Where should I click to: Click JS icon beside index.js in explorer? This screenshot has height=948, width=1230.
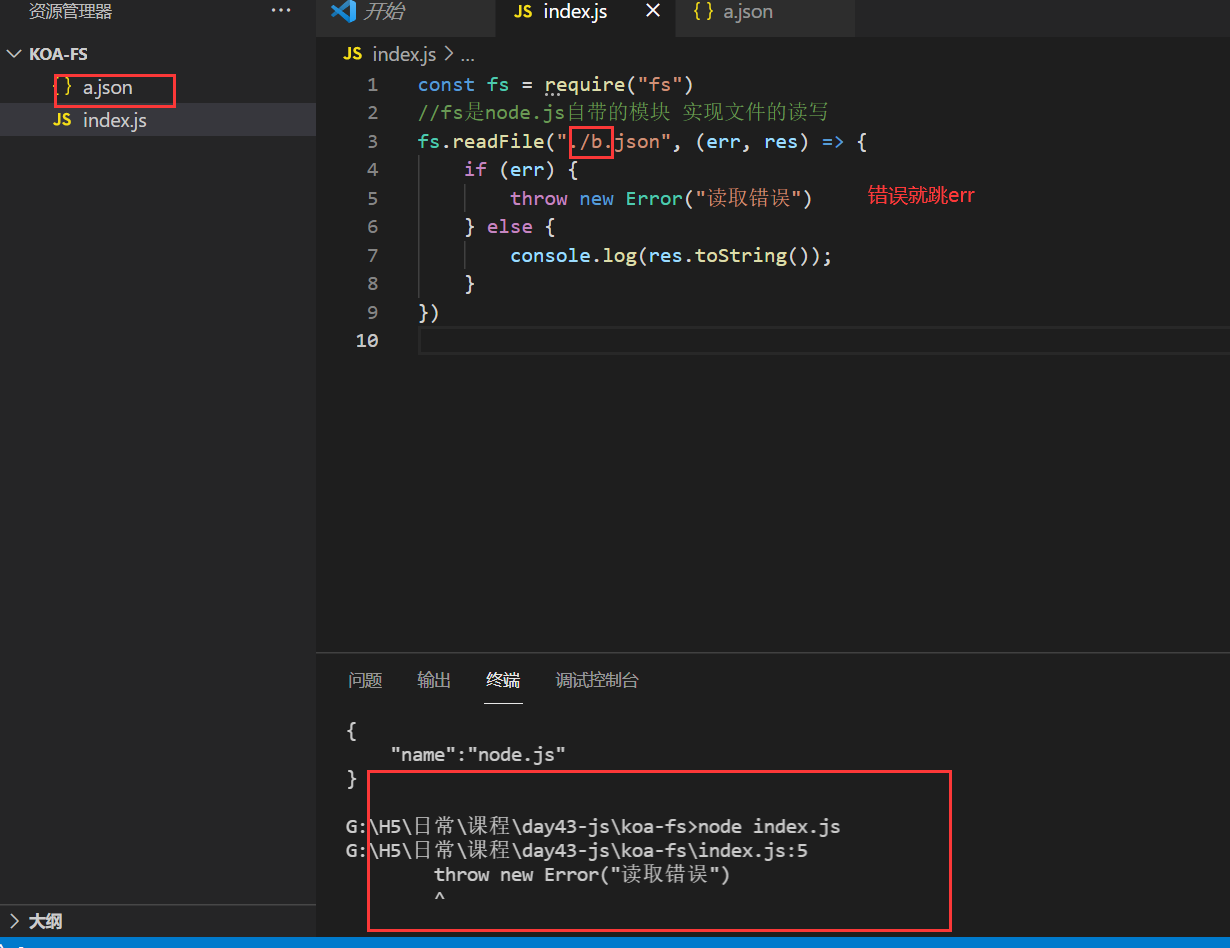point(62,120)
